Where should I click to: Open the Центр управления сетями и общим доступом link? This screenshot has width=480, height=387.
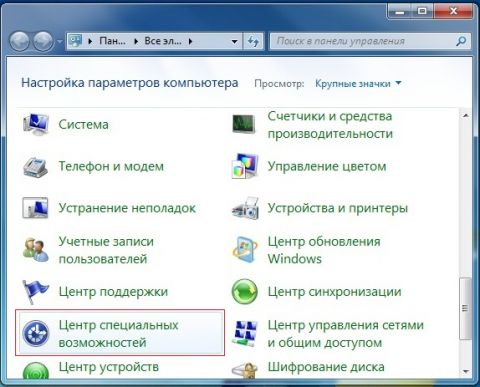[346, 333]
